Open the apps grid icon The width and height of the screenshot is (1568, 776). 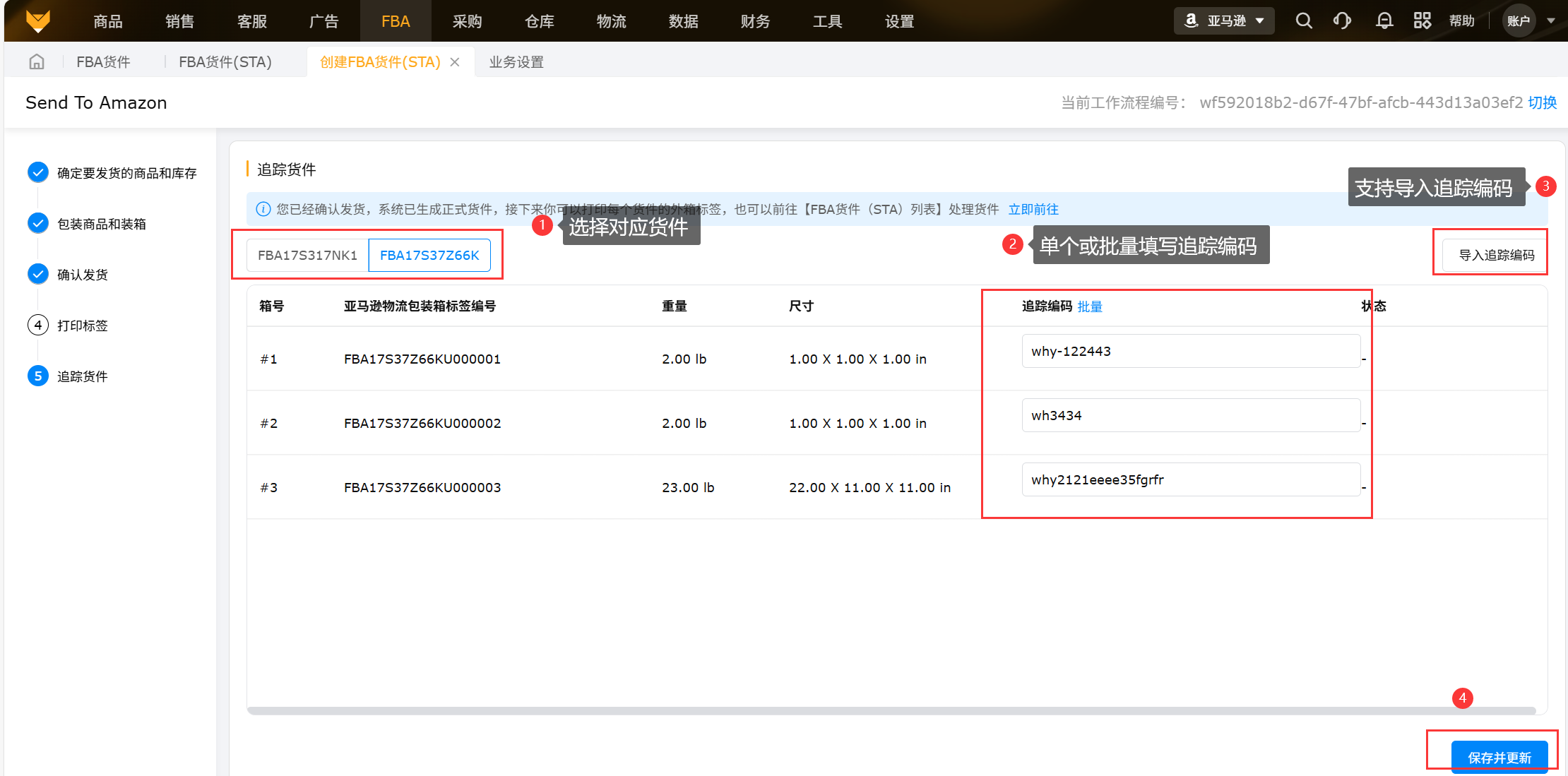coord(1423,20)
